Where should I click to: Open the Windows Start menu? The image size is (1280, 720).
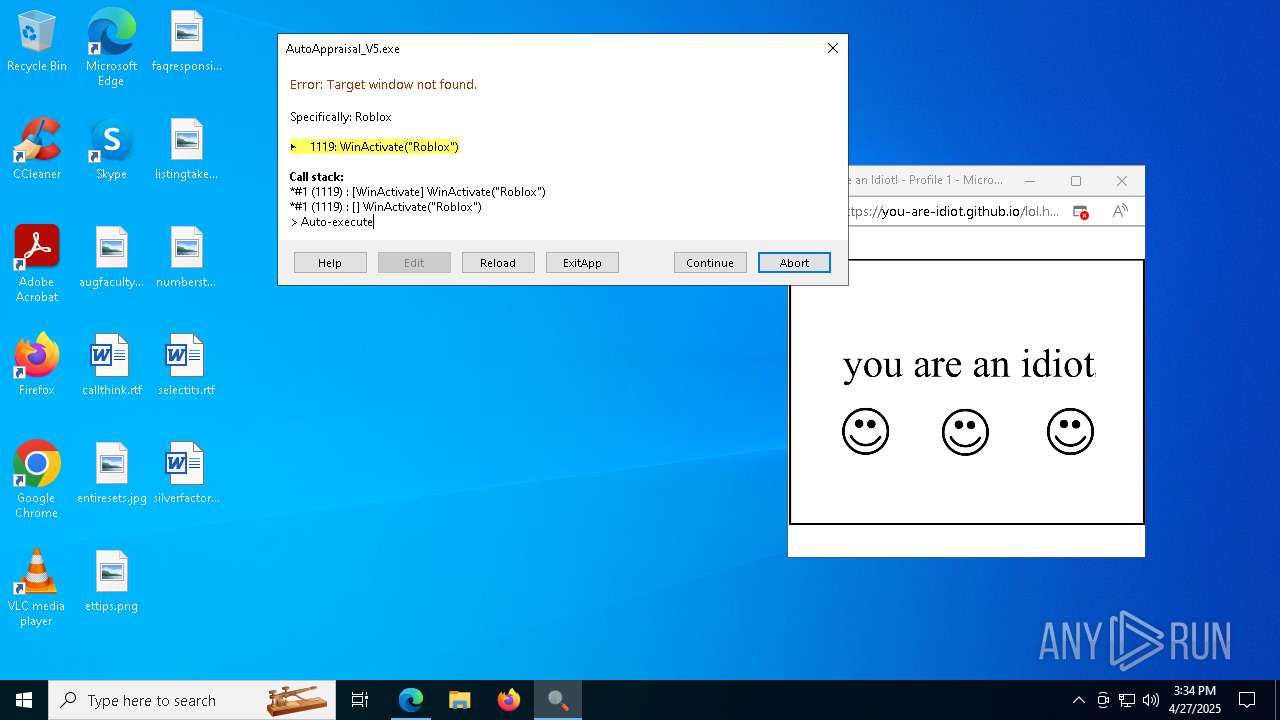(x=24, y=700)
